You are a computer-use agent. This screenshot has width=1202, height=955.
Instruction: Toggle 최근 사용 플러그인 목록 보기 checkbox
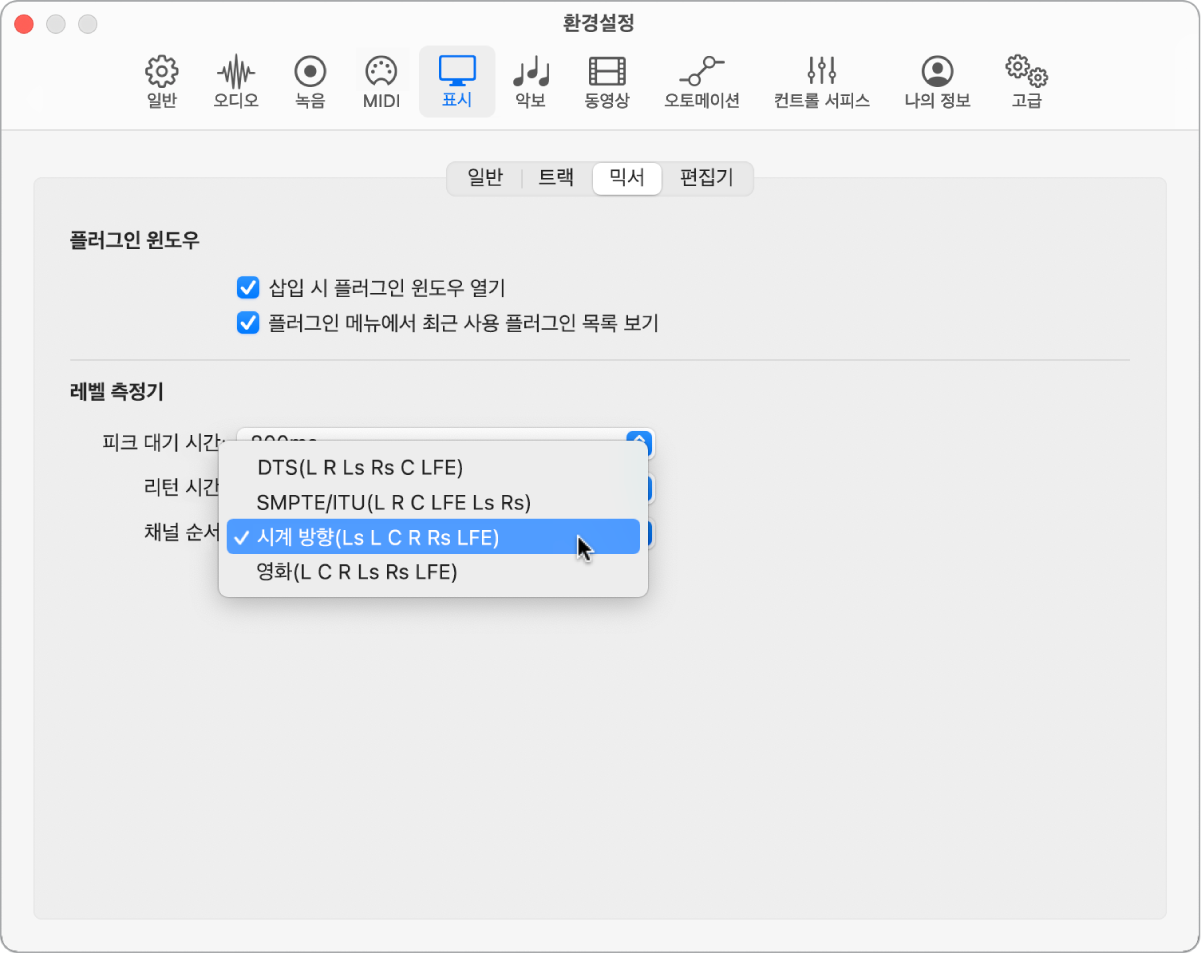point(248,323)
